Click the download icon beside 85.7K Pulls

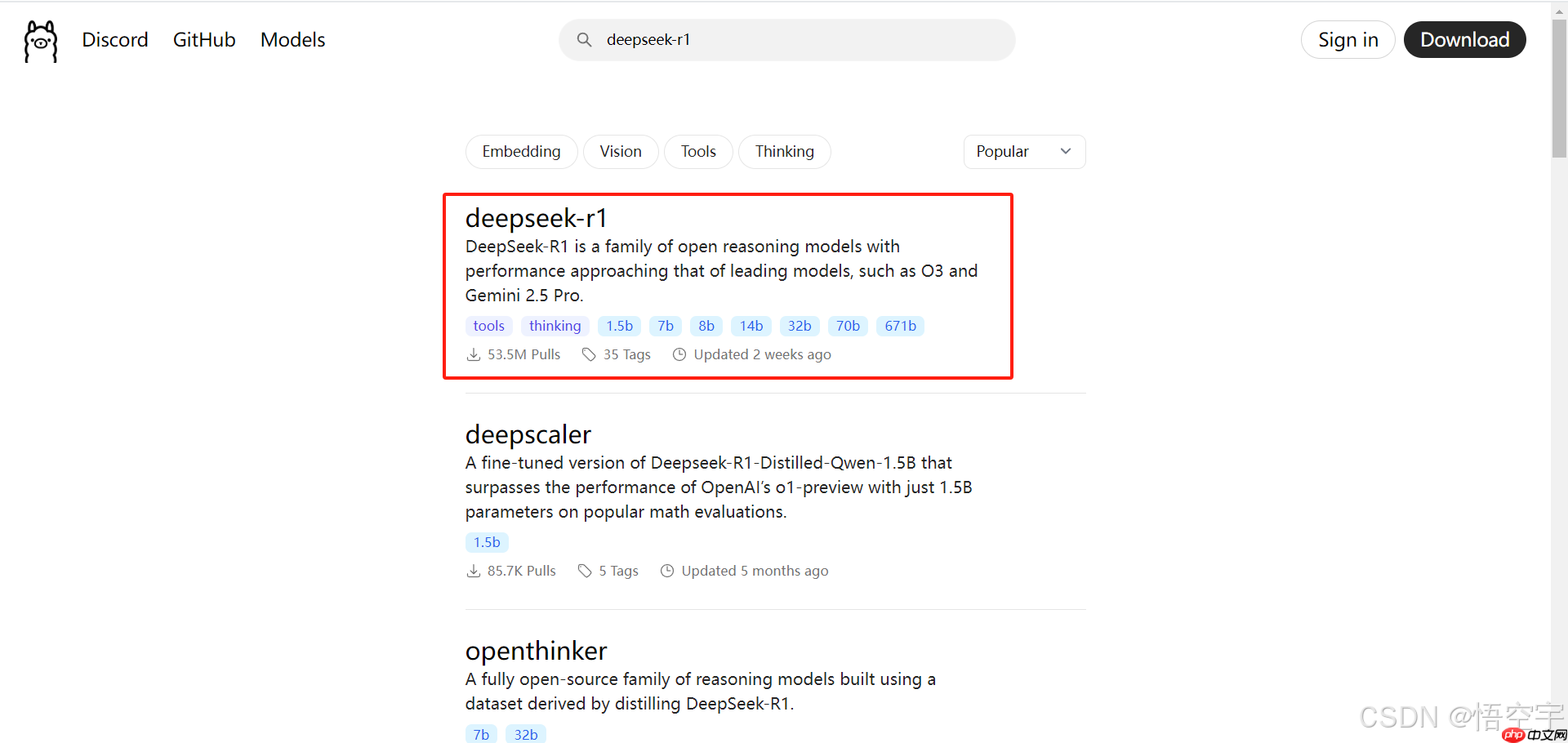click(473, 571)
